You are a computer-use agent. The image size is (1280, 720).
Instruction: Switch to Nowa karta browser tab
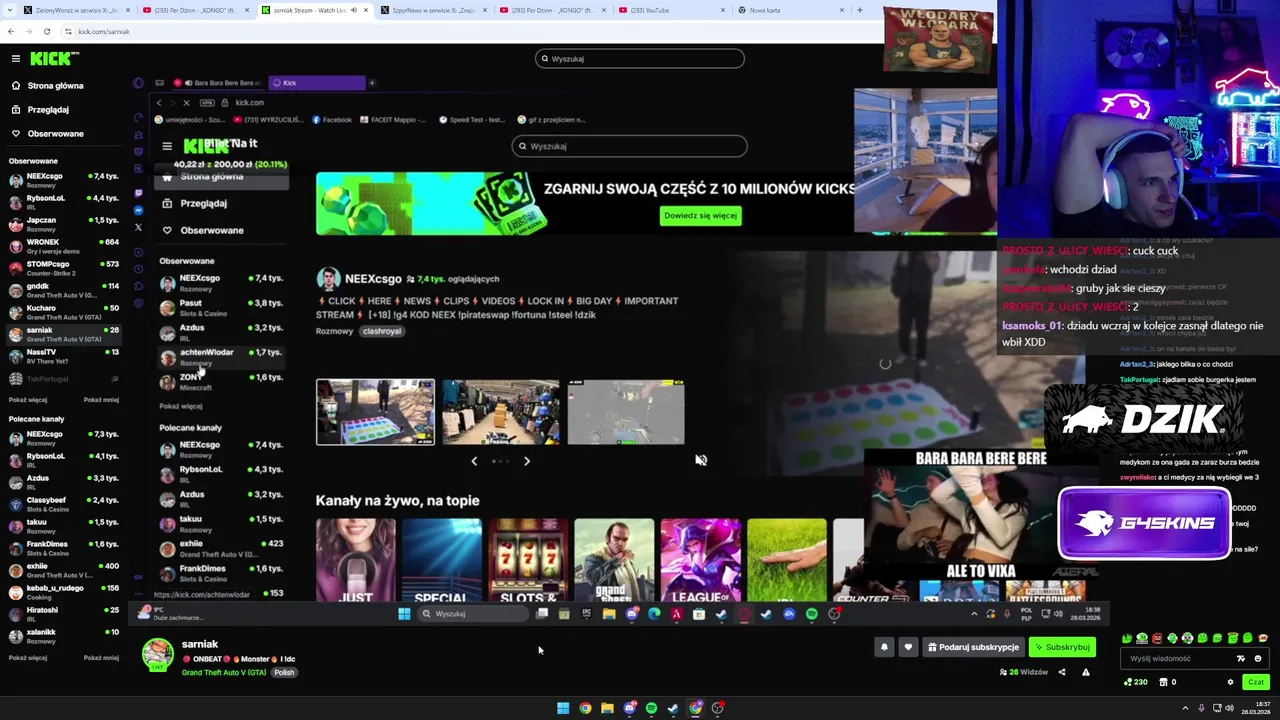coord(790,10)
